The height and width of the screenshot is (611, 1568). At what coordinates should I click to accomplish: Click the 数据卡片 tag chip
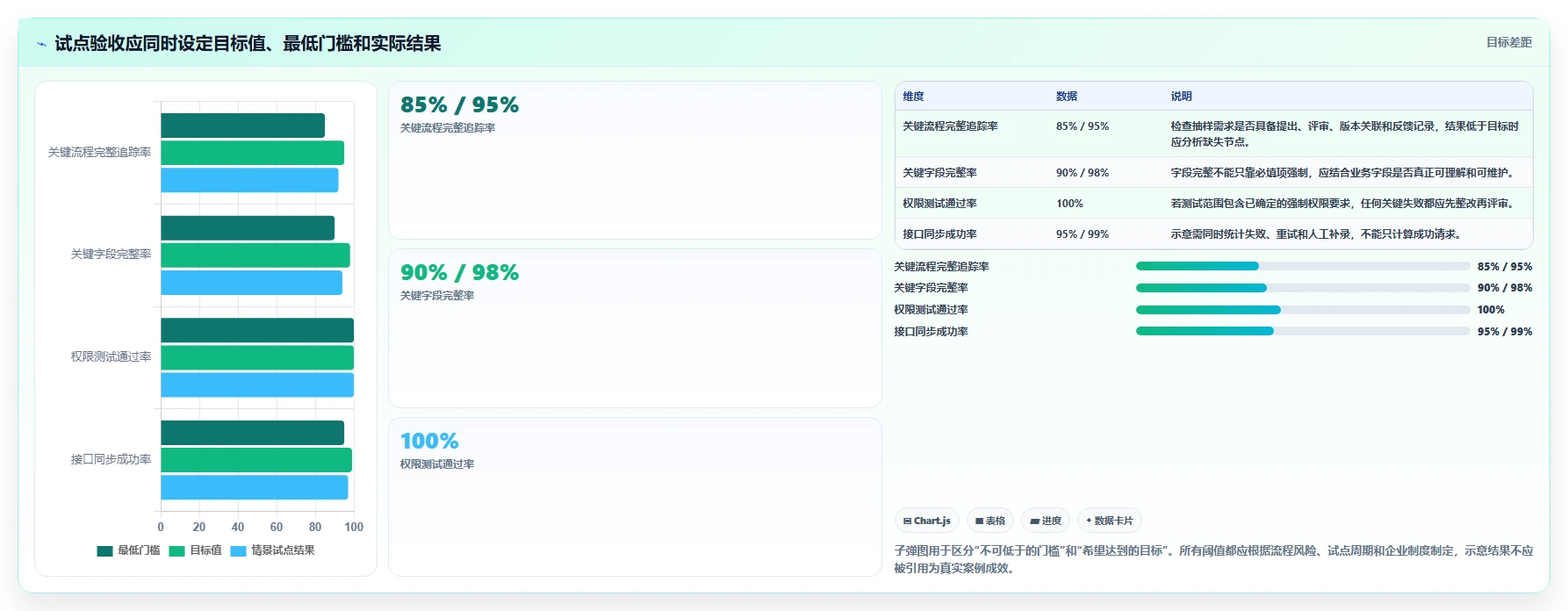[x=1110, y=521]
